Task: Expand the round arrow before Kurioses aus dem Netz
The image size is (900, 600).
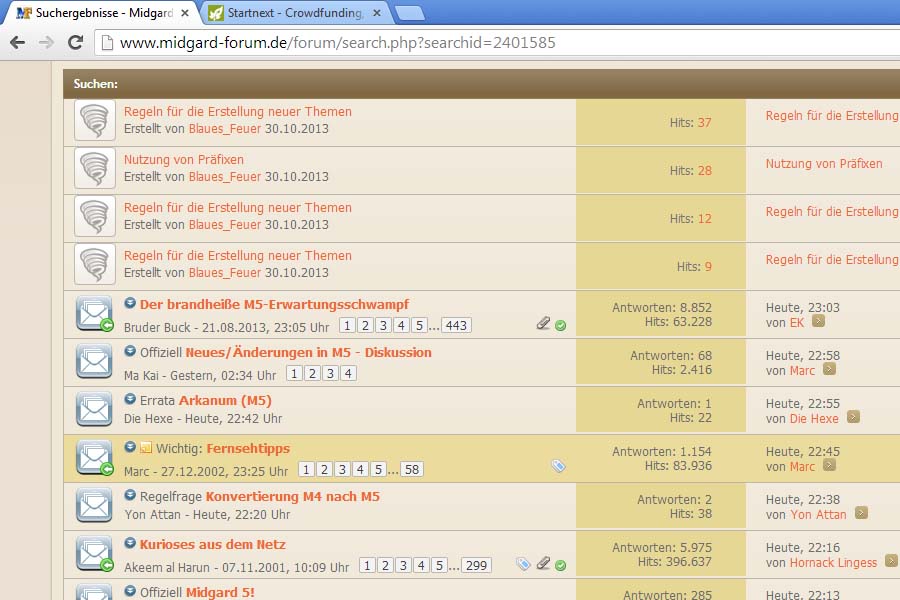Action: pyautogui.click(x=130, y=543)
